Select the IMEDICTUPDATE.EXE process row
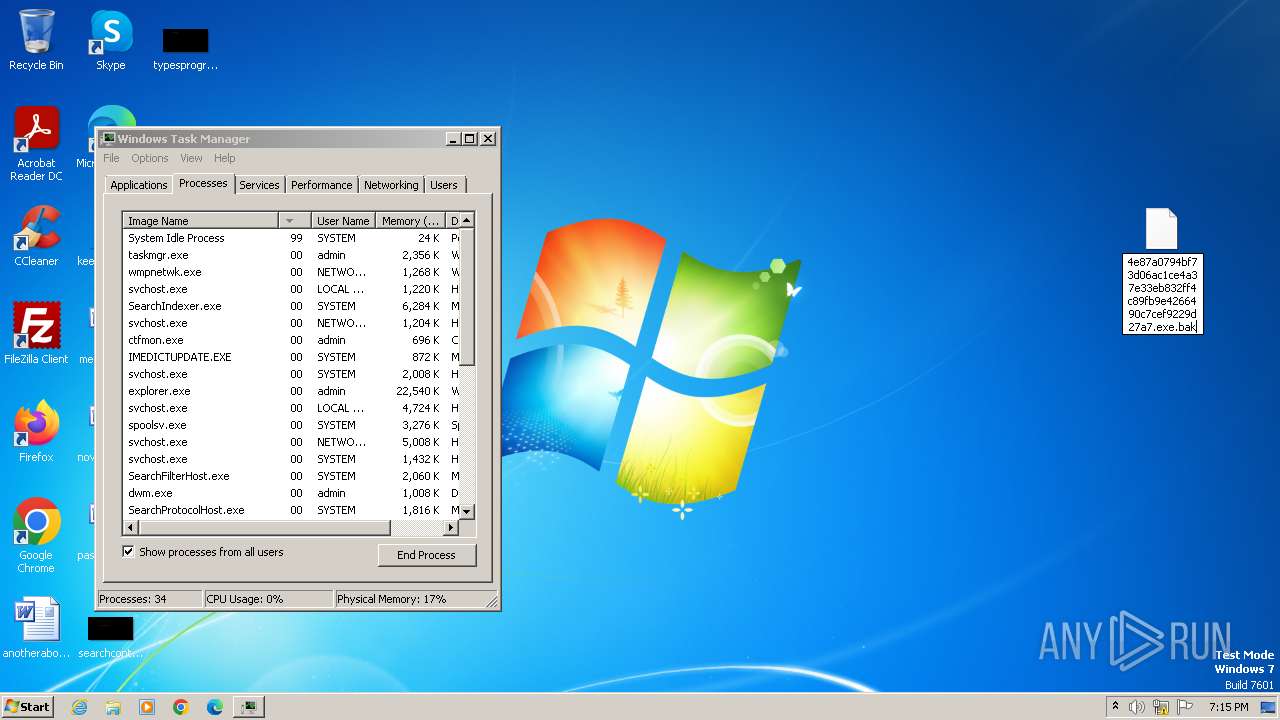1280x720 pixels. (291, 357)
